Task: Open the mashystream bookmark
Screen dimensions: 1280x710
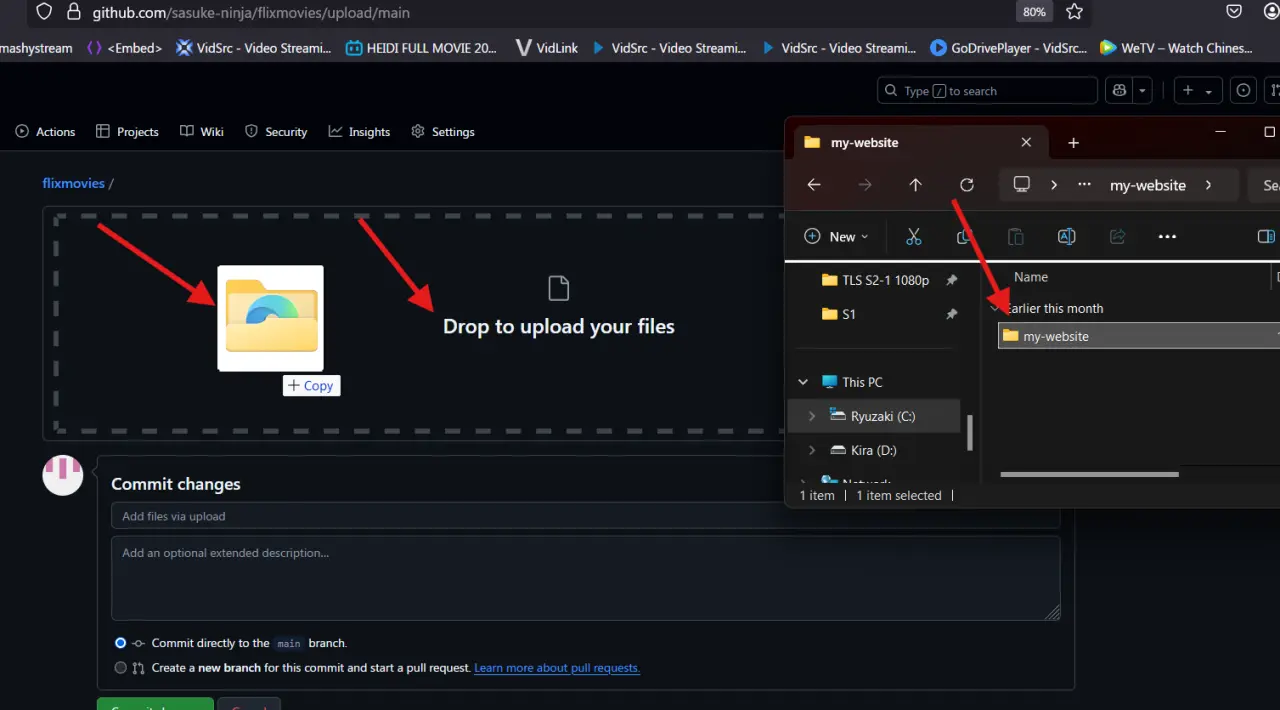Action: (x=38, y=48)
